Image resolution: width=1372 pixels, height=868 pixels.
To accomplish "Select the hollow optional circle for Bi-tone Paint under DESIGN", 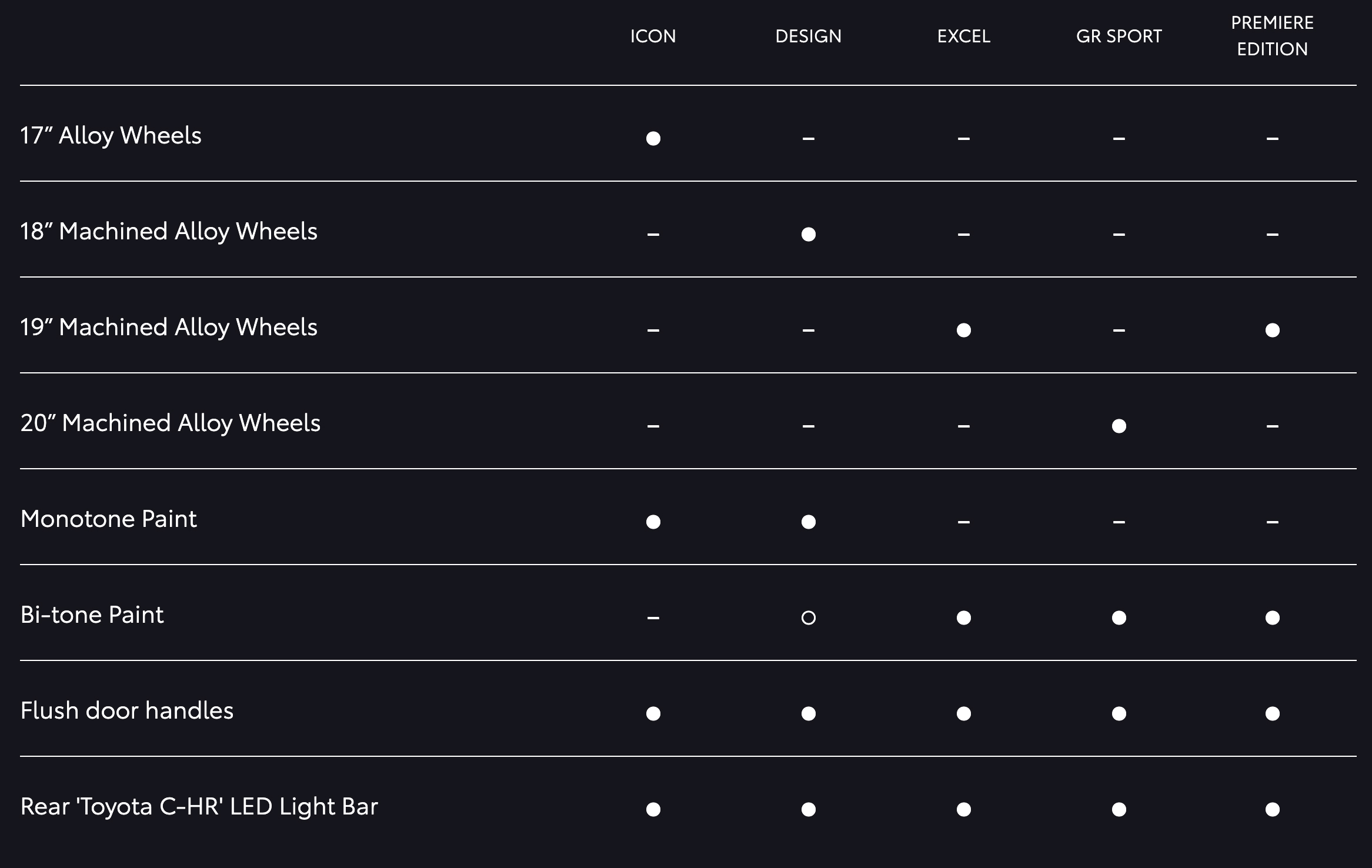I will coord(808,617).
